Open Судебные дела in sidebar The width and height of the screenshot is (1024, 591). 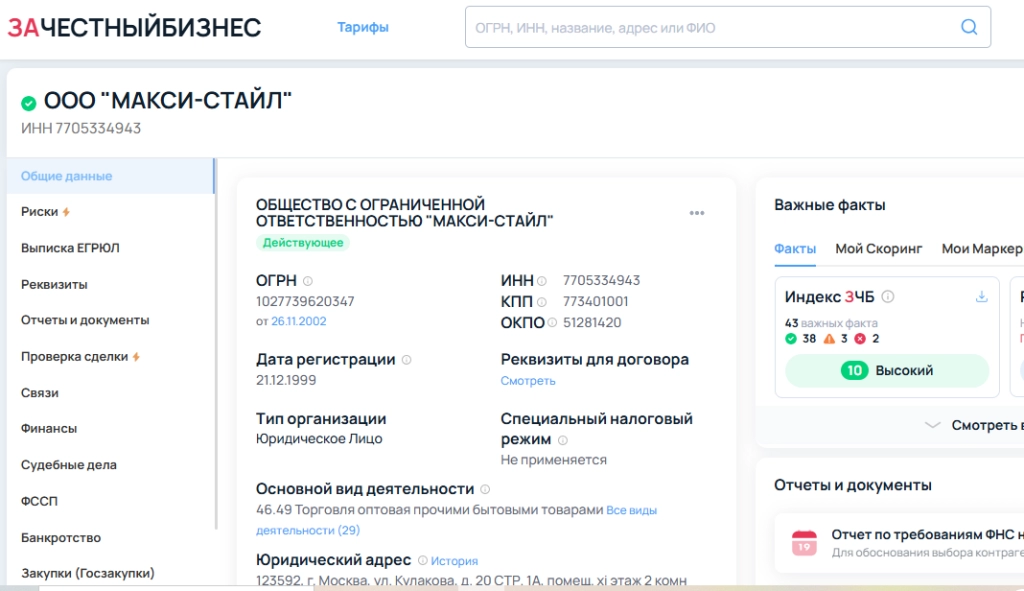pyautogui.click(x=68, y=465)
